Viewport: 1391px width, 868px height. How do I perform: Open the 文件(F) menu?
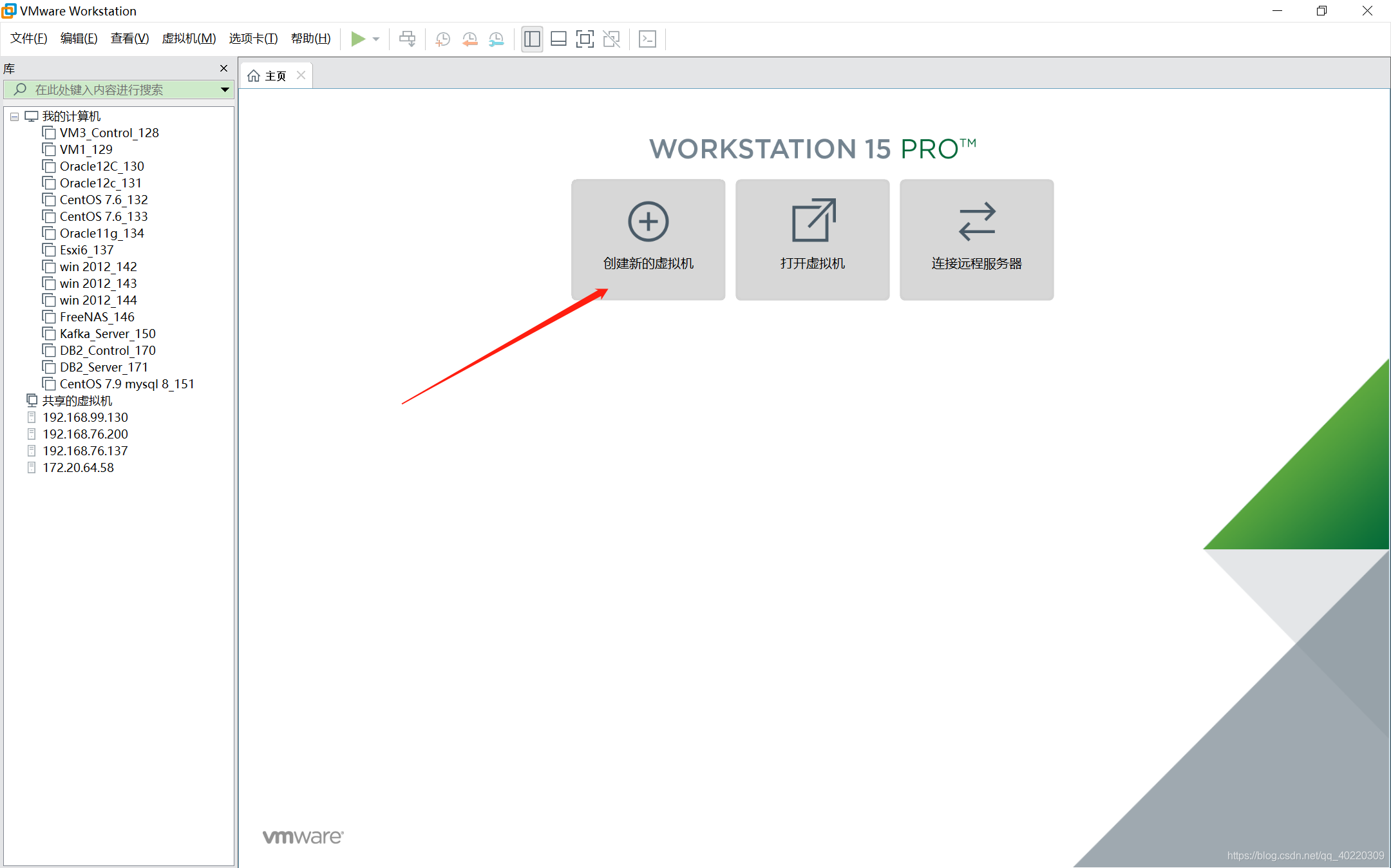29,39
